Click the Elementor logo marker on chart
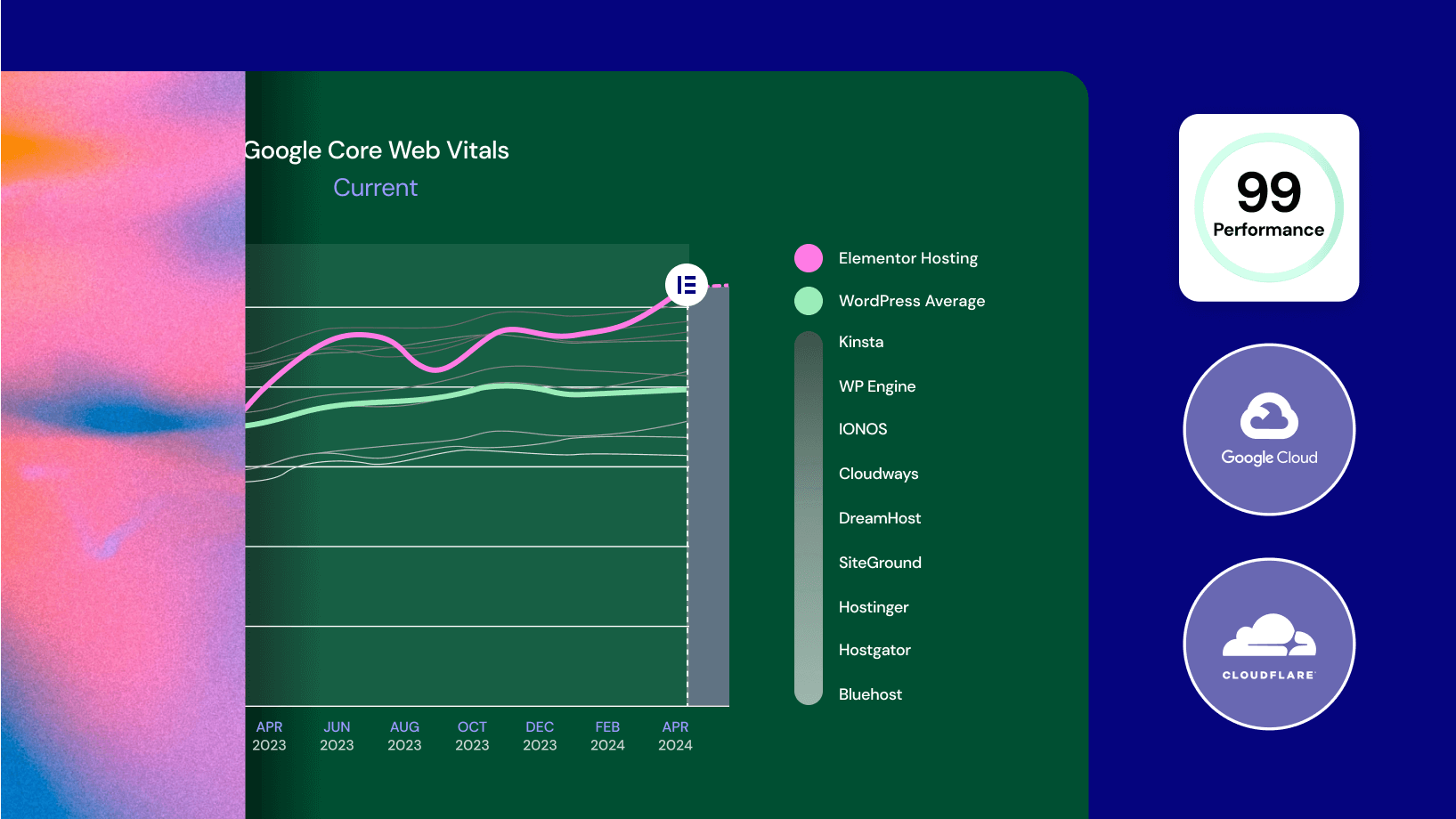1456x819 pixels. click(686, 285)
